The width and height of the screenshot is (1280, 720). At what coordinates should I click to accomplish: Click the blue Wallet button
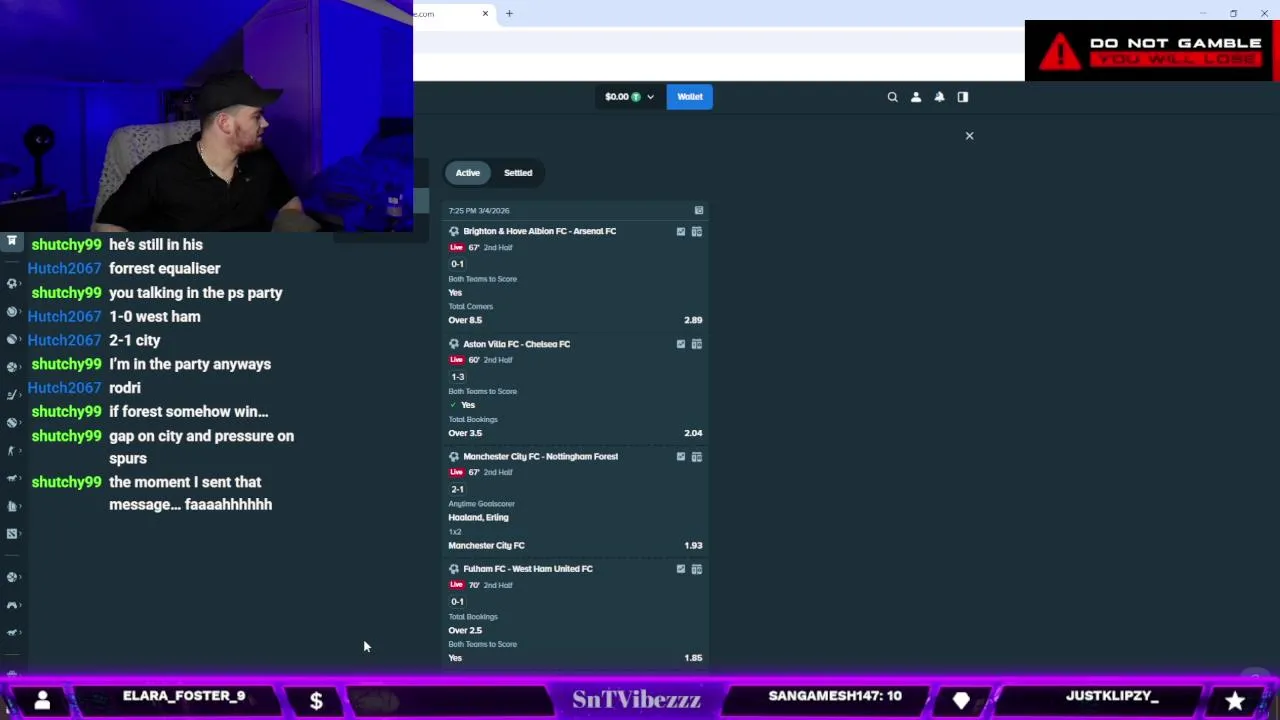(690, 97)
